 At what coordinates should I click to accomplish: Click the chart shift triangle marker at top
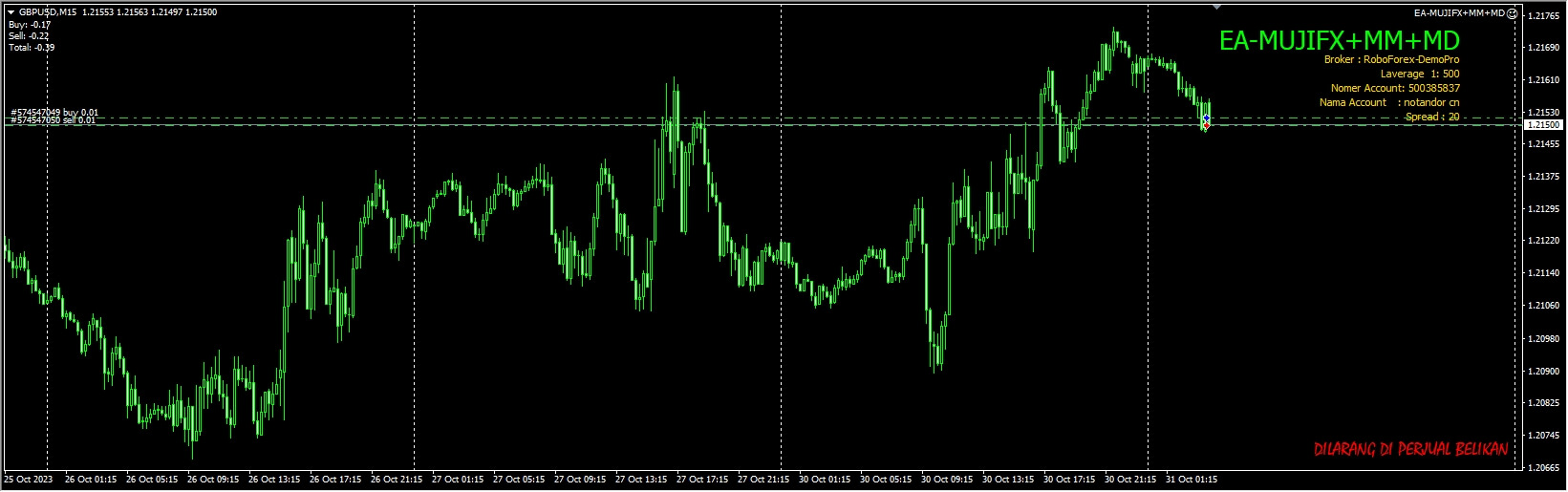click(x=1216, y=7)
